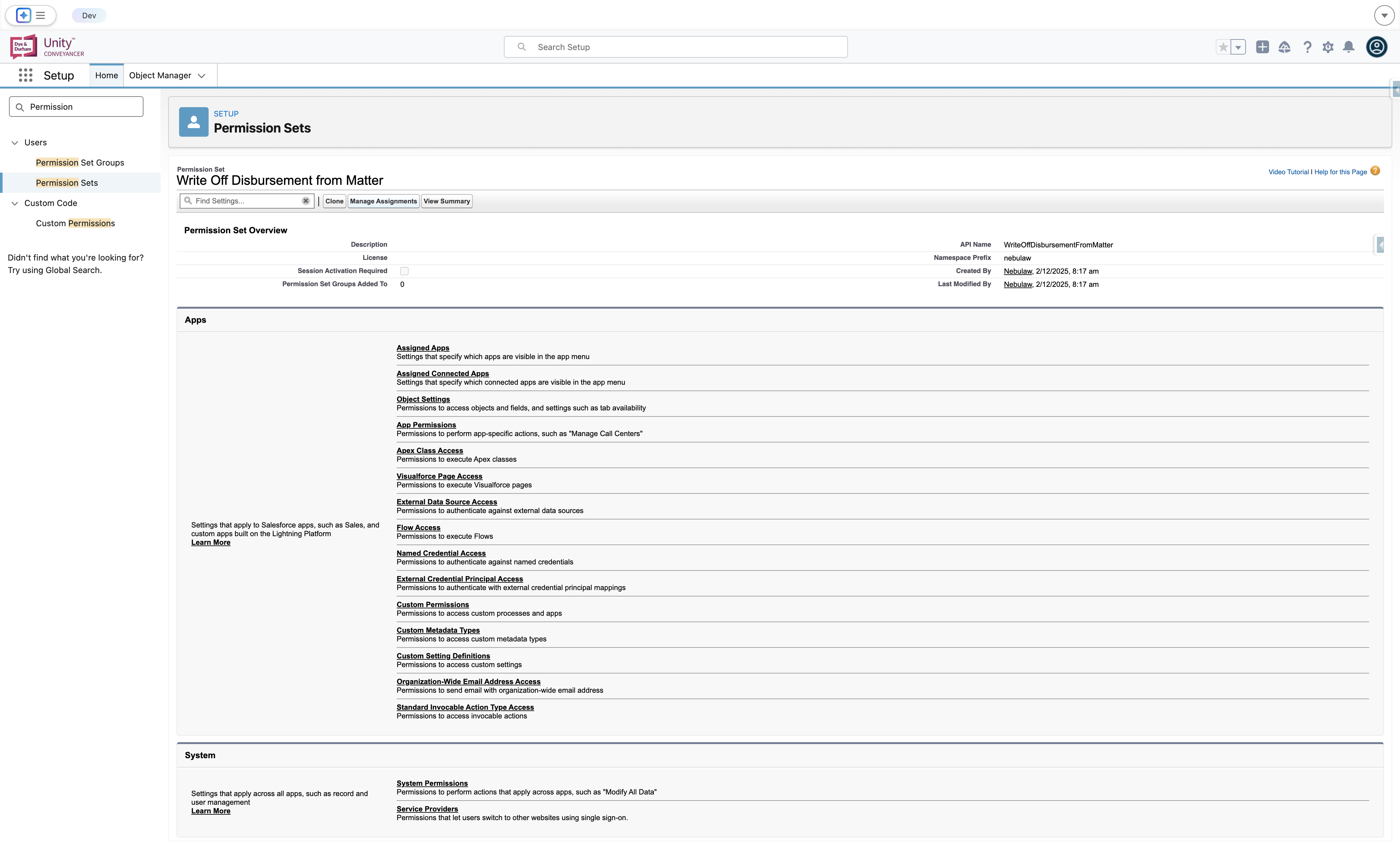1400x849 pixels.
Task: Open Standard Invocable Action Type Access link
Action: click(465, 707)
